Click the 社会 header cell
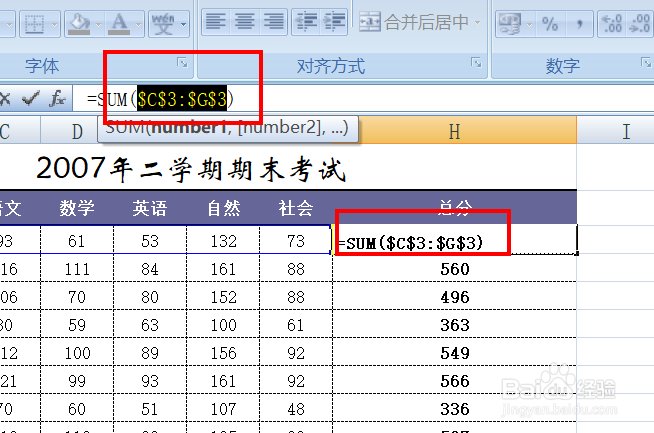This screenshot has height=433, width=654. 296,208
